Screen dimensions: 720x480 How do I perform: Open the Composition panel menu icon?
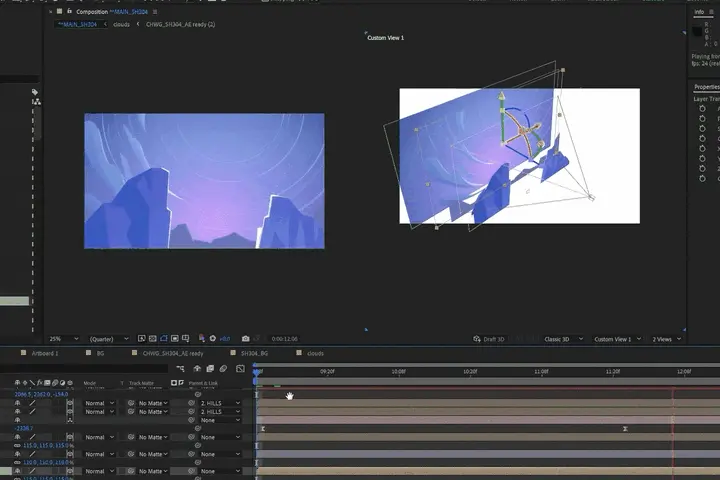[x=155, y=12]
